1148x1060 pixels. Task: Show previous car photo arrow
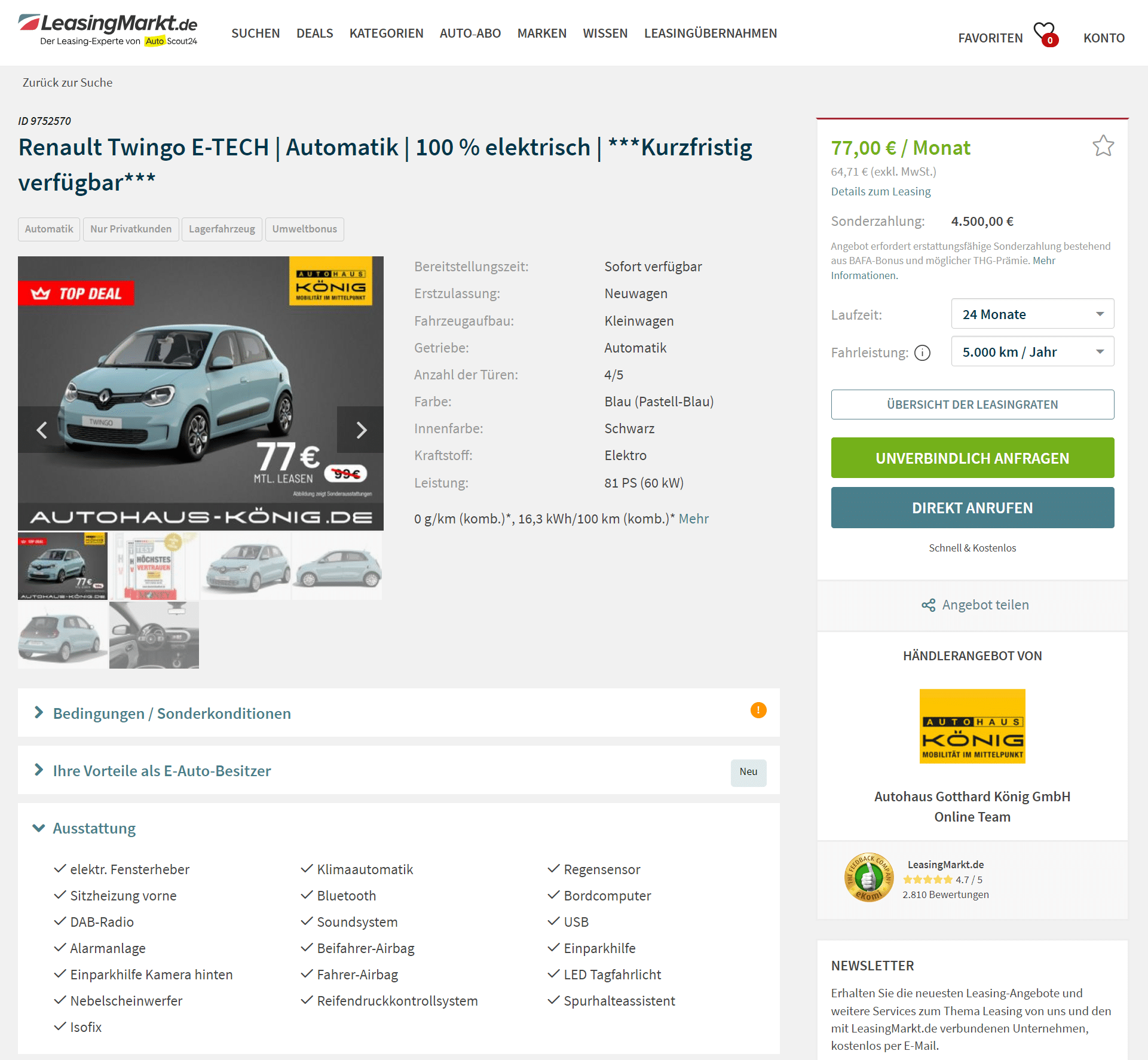(x=41, y=430)
